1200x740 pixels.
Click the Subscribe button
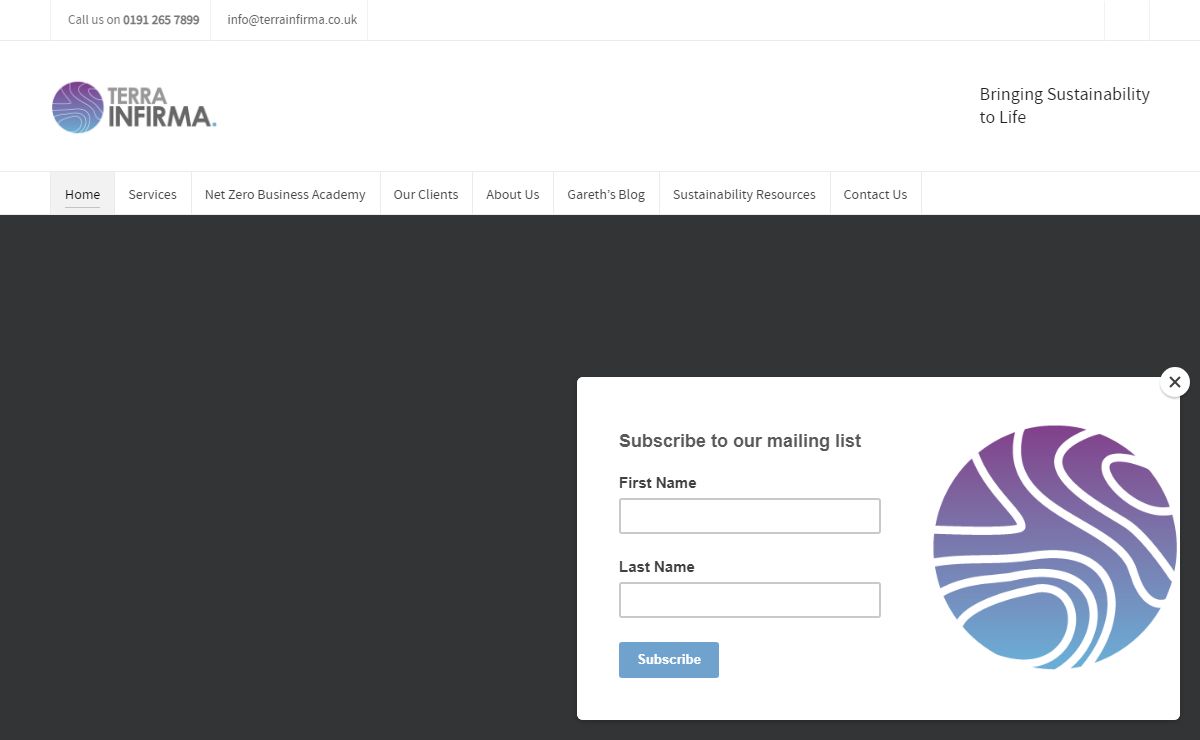click(669, 660)
